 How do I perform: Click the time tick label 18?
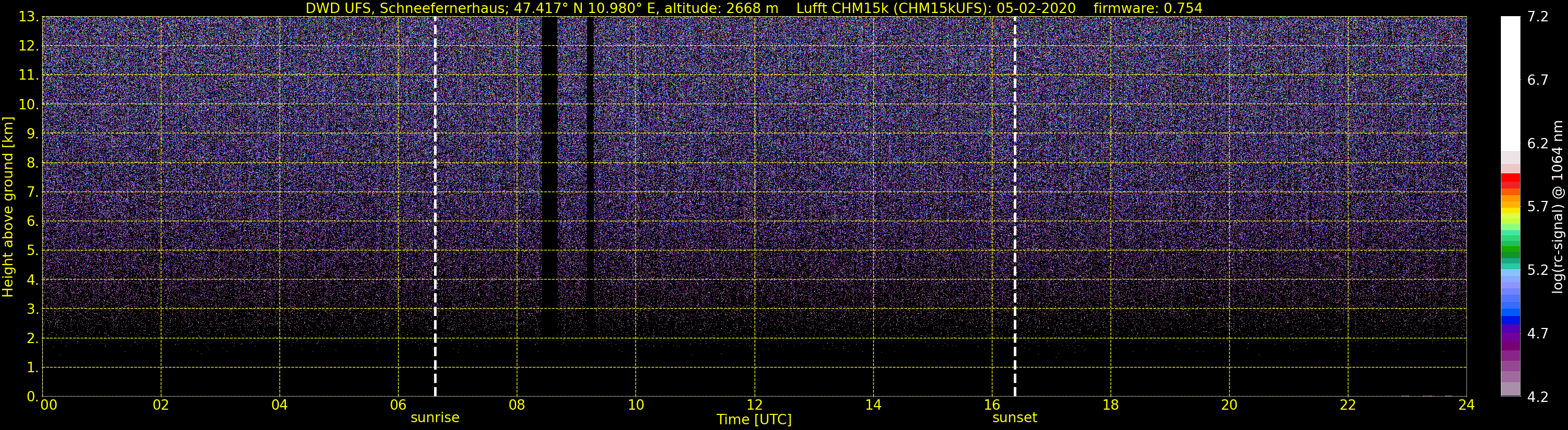point(1110,405)
